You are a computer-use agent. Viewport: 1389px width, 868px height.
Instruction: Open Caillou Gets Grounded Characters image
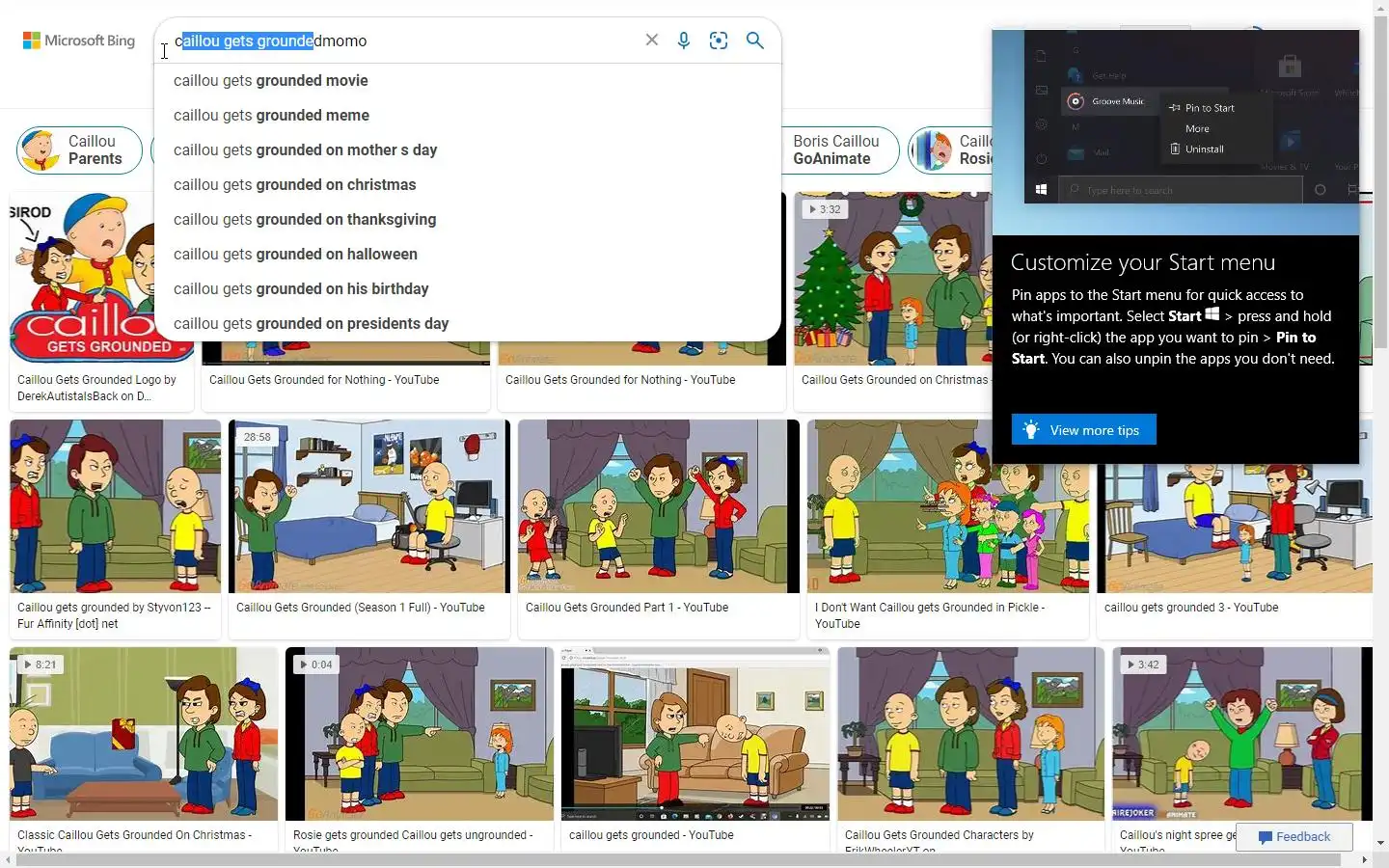971,734
